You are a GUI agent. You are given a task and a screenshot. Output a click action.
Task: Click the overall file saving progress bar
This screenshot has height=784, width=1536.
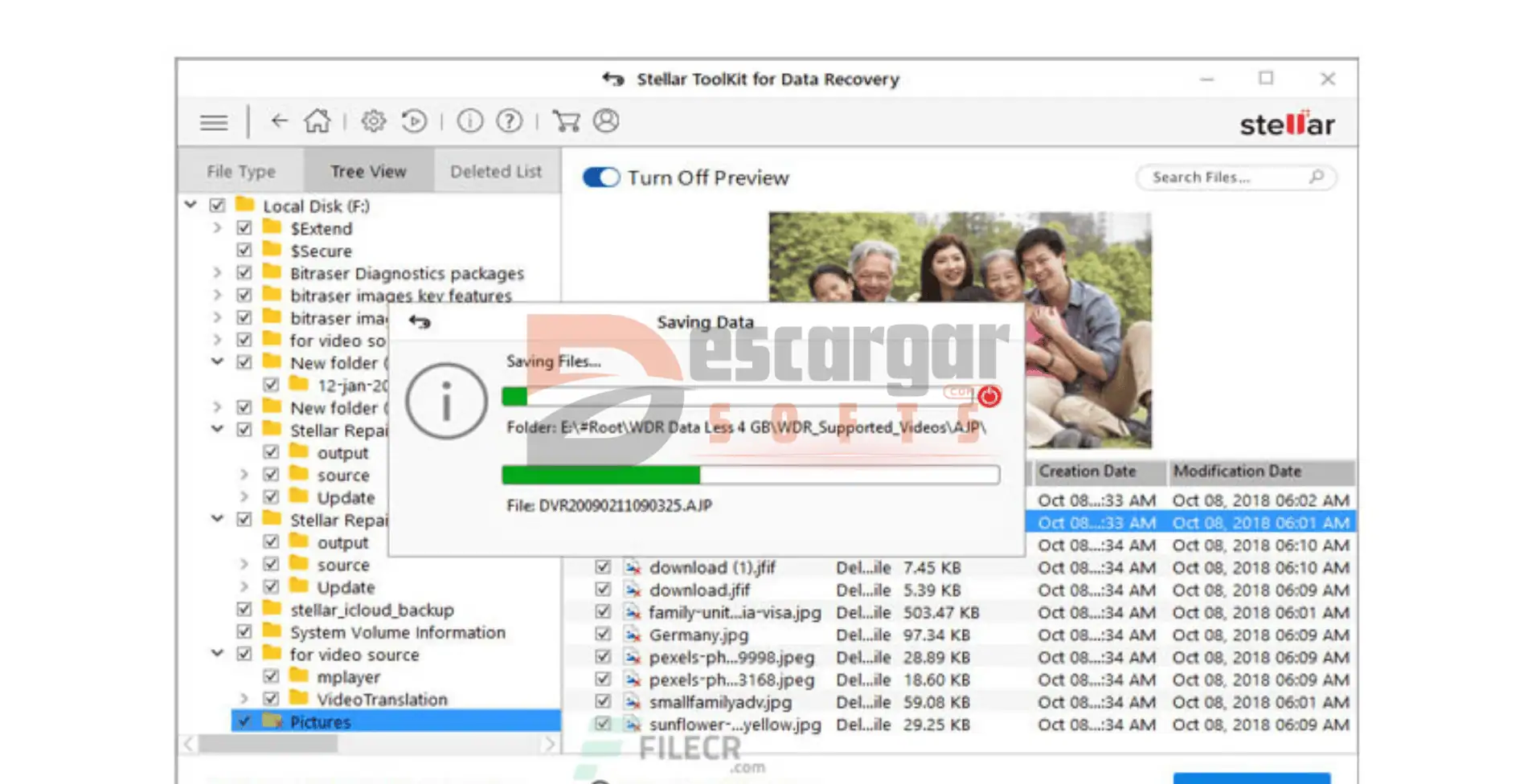(x=751, y=475)
